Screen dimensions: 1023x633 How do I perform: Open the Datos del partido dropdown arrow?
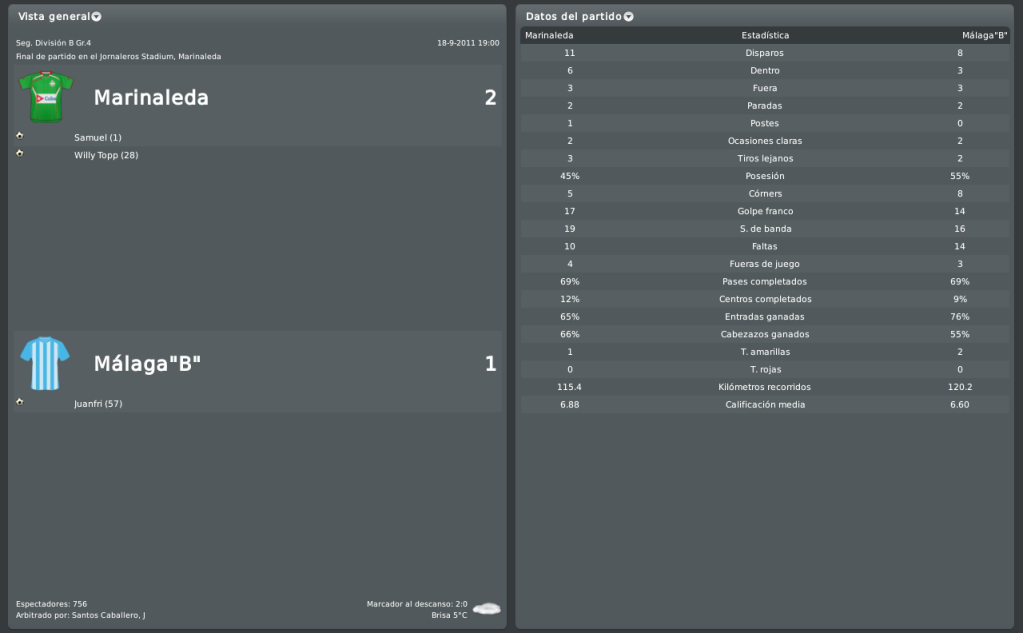coord(628,16)
